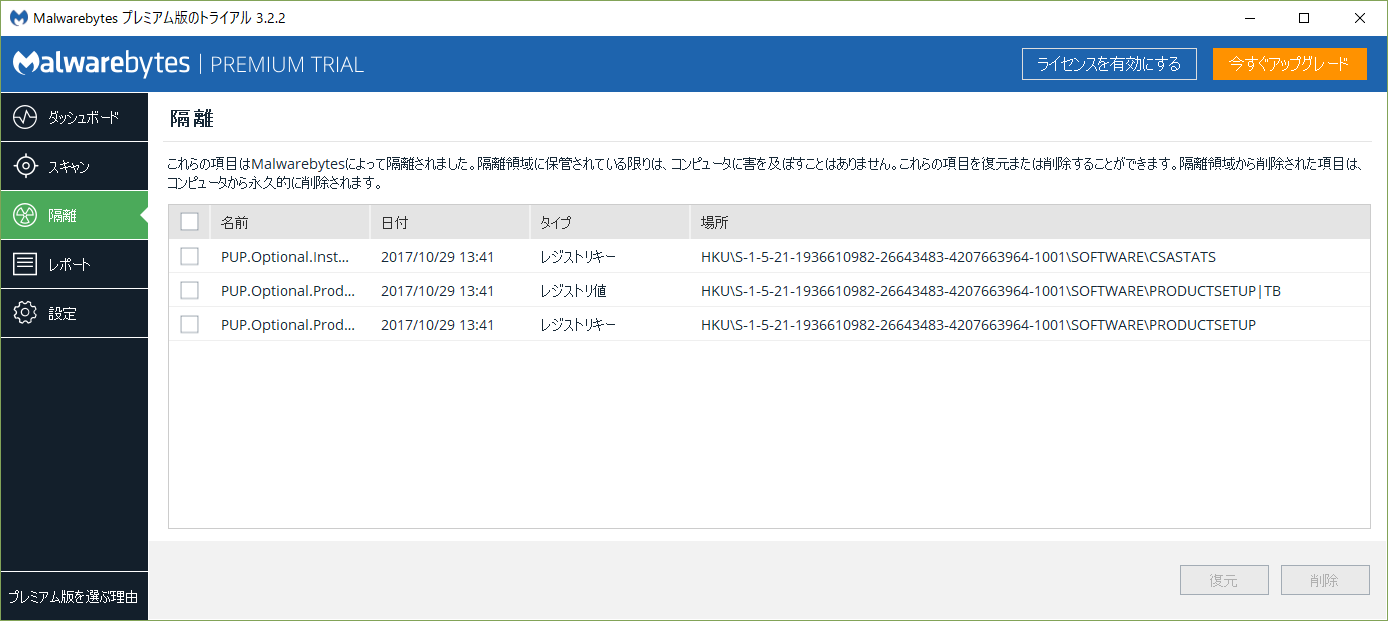Select the スキャン sidebar icon

[x=27, y=166]
